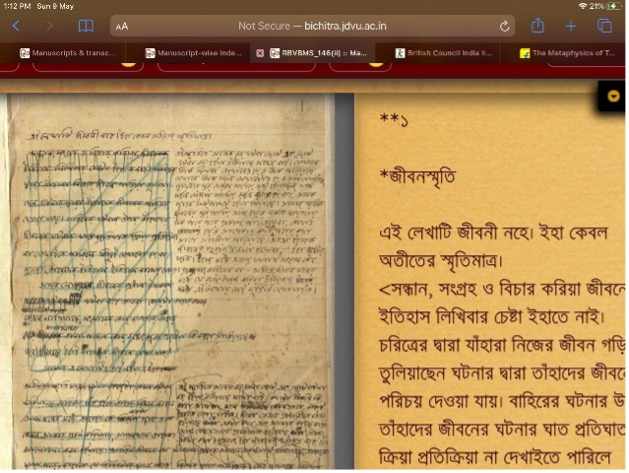The image size is (629, 473).
Task: Close the RBVBMS_146(ii) tab
Action: [260, 53]
